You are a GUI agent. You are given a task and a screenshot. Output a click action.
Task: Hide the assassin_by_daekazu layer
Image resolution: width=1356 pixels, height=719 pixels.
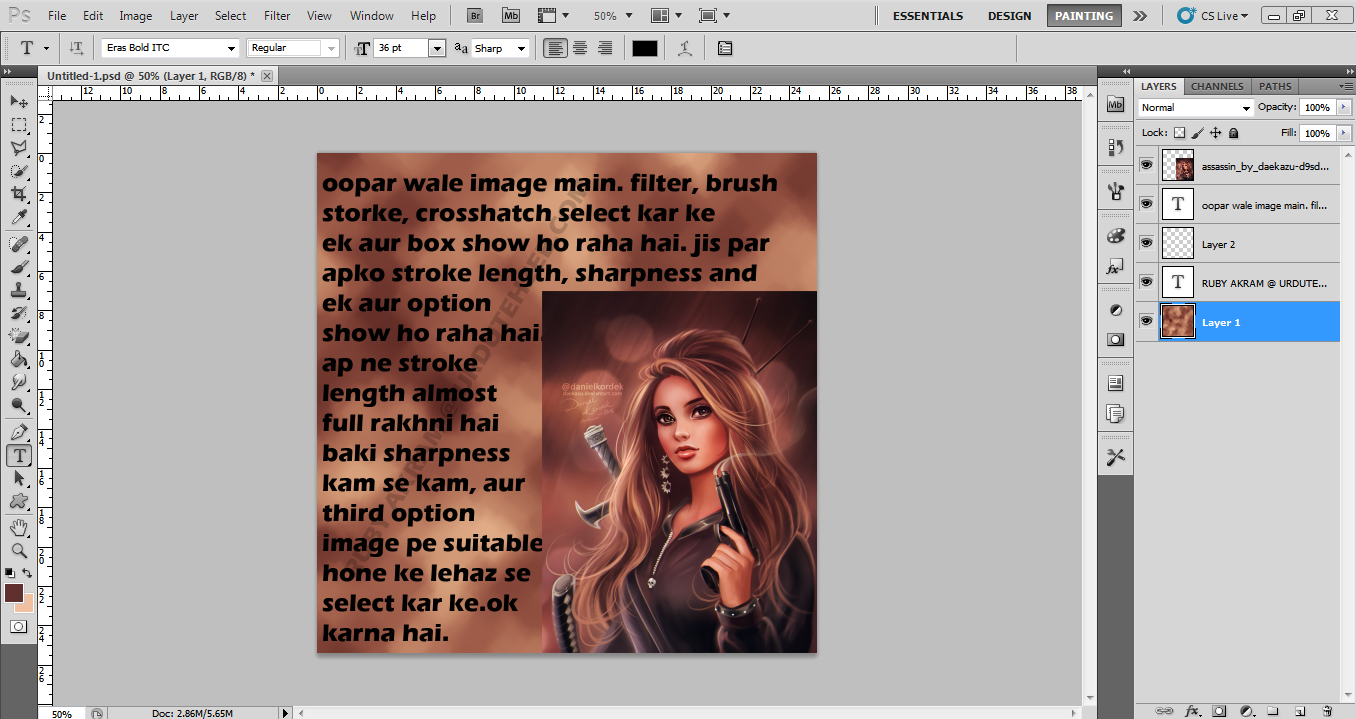point(1147,165)
